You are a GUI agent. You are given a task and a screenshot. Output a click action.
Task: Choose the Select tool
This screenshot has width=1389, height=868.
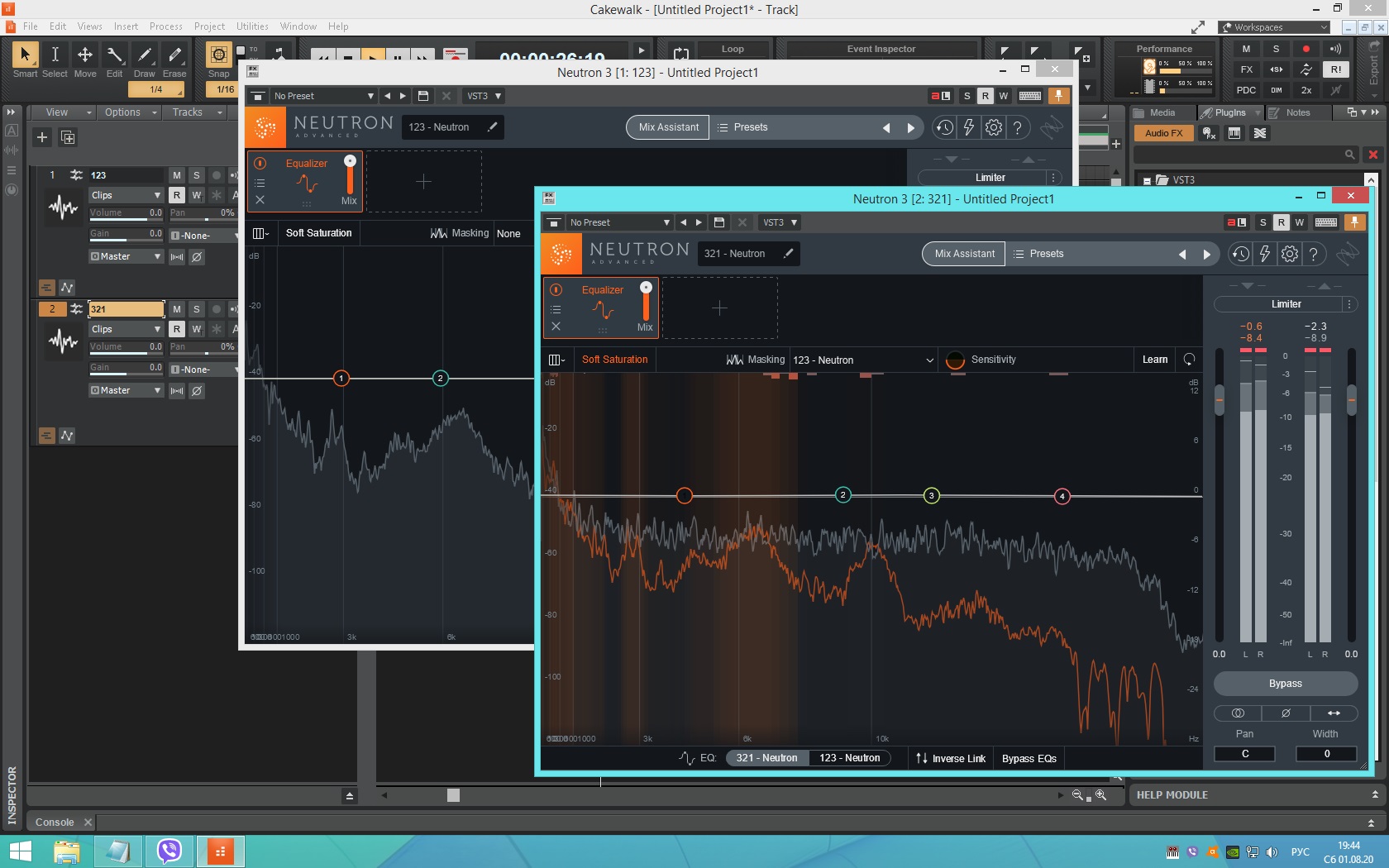pyautogui.click(x=55, y=60)
